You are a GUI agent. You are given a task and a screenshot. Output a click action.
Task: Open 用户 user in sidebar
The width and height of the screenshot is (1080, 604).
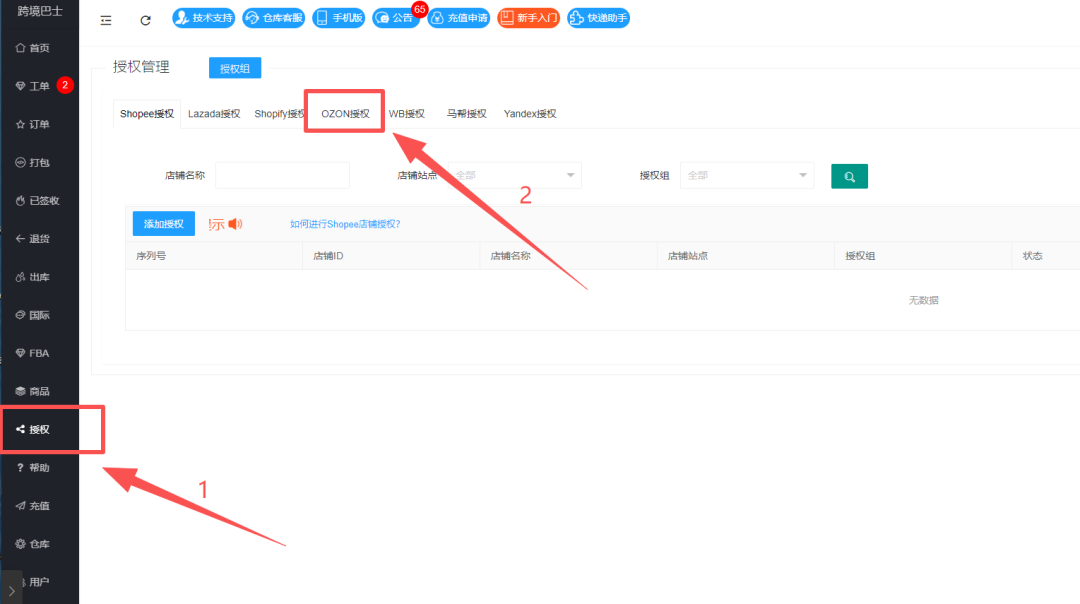[x=39, y=582]
